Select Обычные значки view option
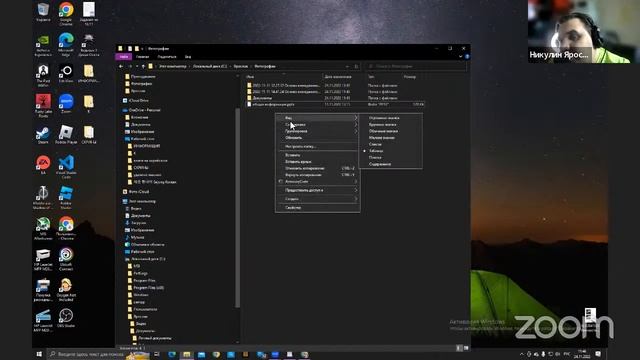Image resolution: width=640 pixels, height=360 pixels. [x=391, y=131]
